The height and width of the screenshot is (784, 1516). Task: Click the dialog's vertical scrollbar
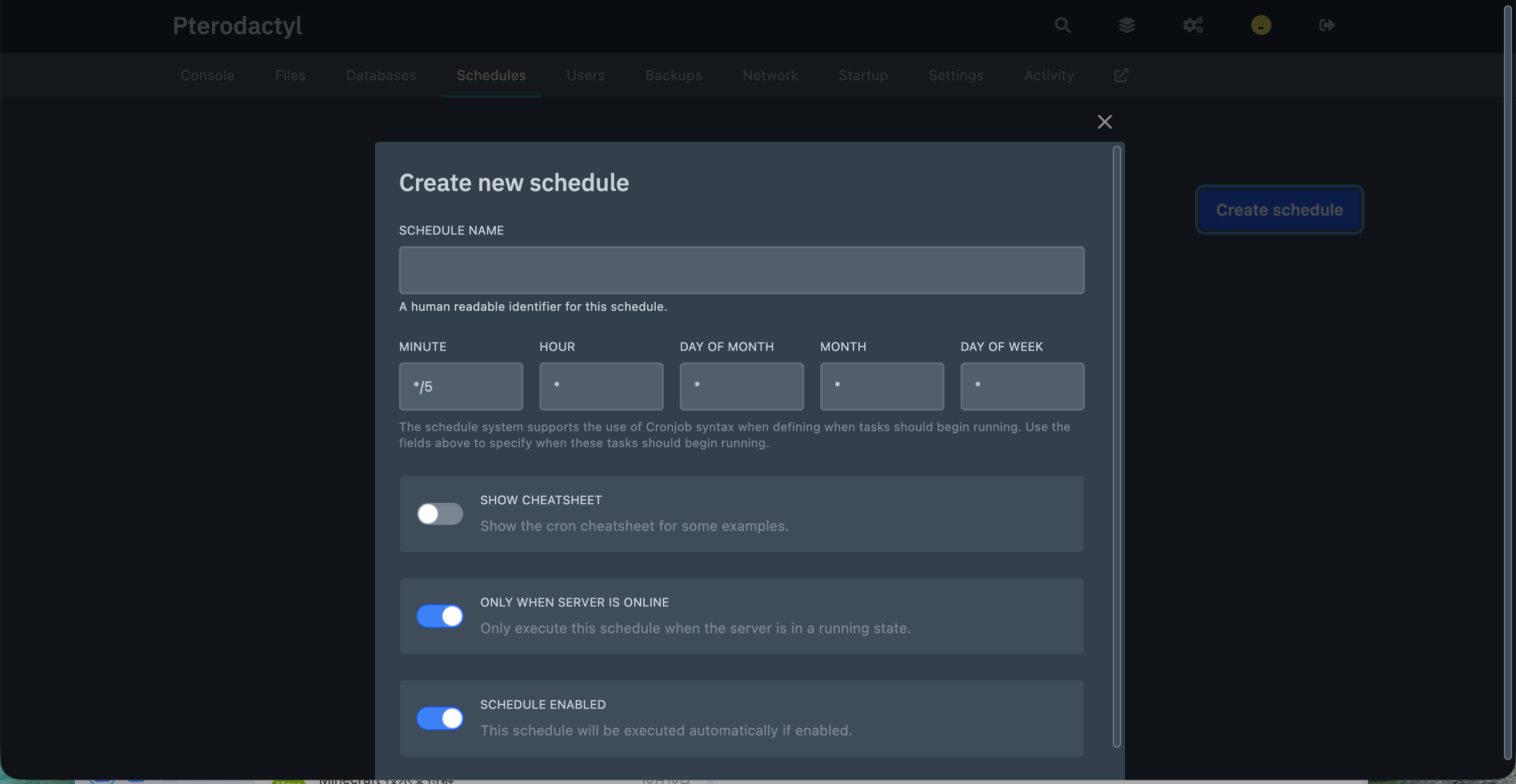click(1116, 447)
